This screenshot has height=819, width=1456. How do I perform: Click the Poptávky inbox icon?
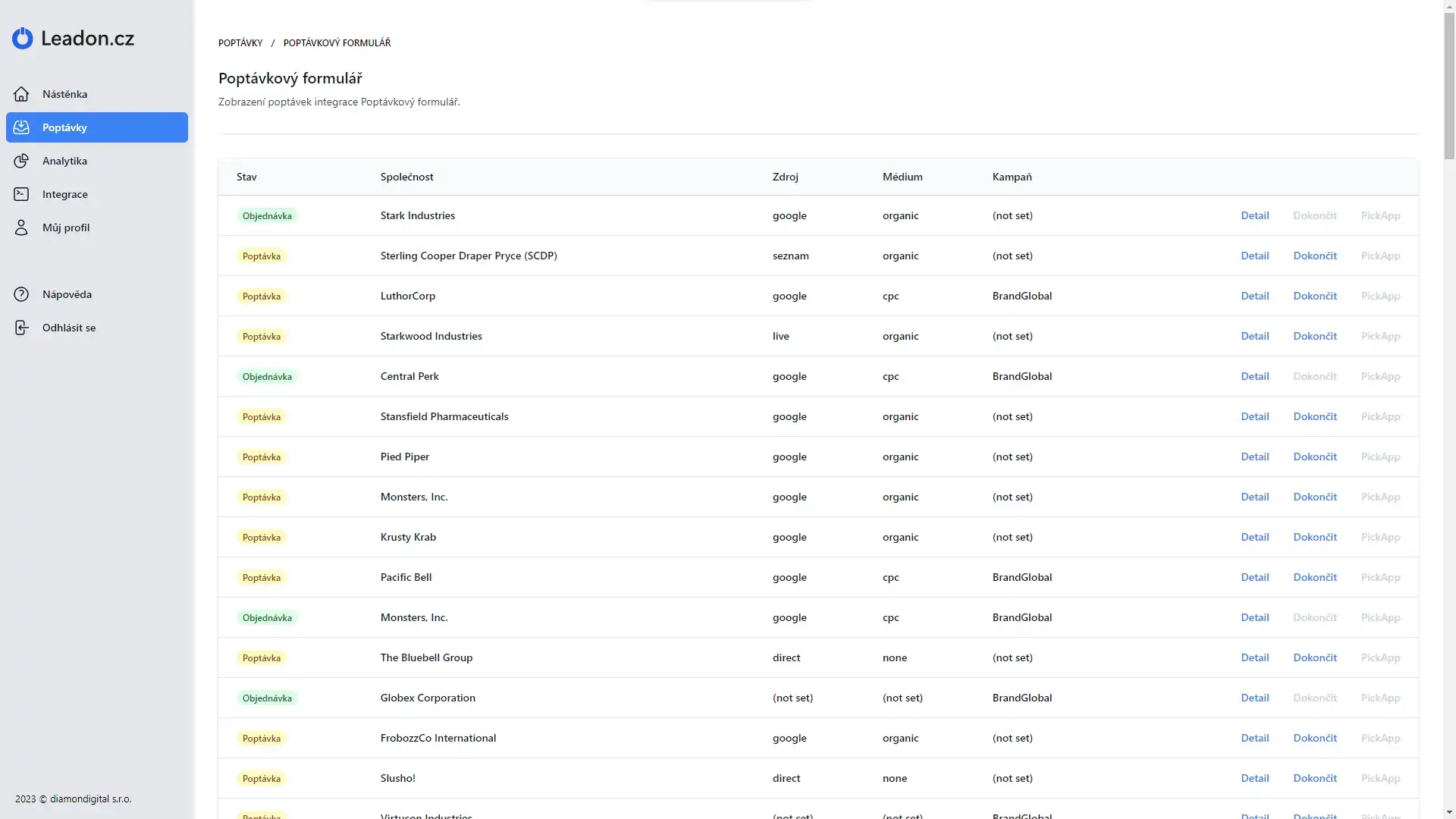click(x=21, y=127)
